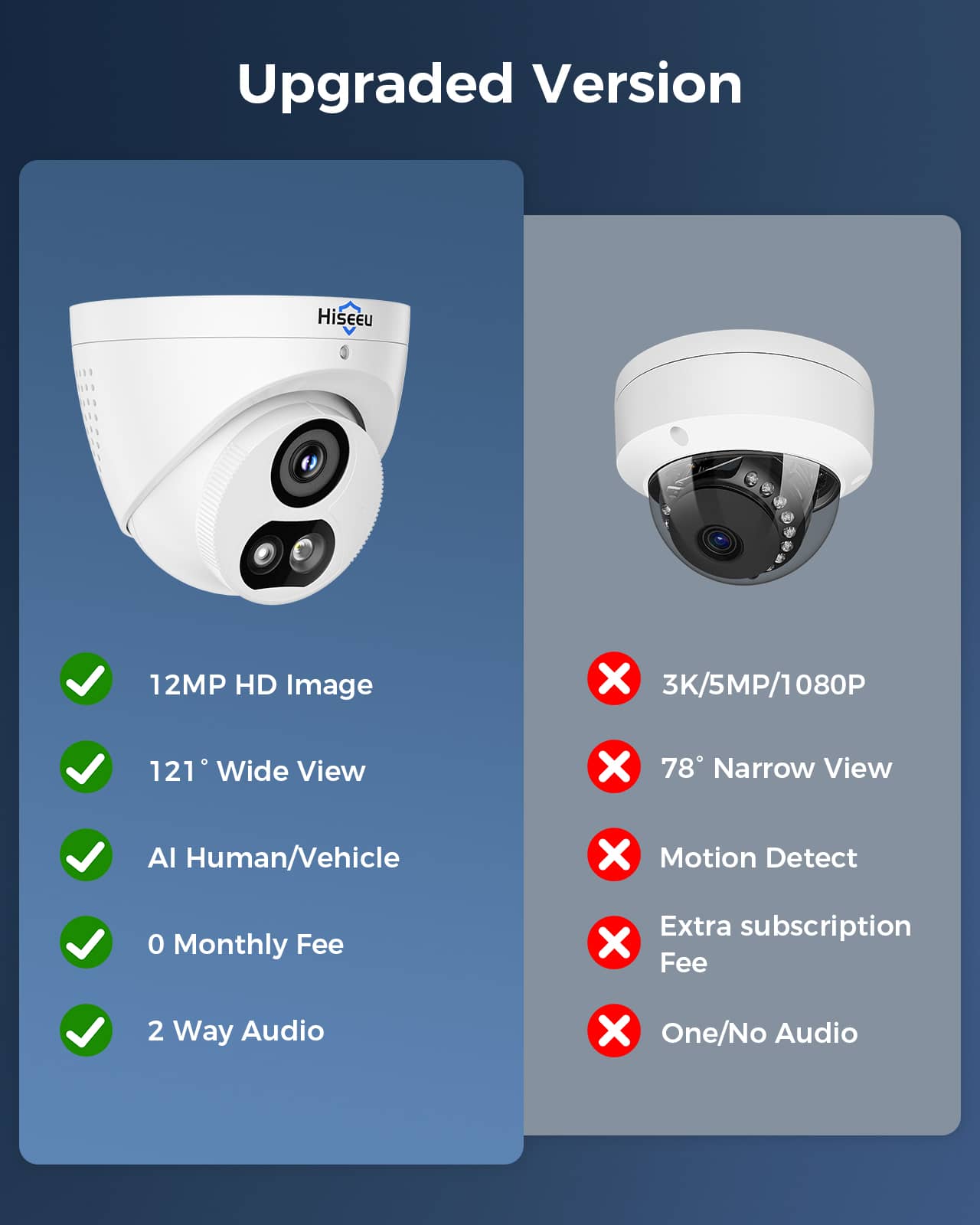Click the Upgraded Version heading
Viewport: 980px width, 1225px height.
[x=490, y=84]
